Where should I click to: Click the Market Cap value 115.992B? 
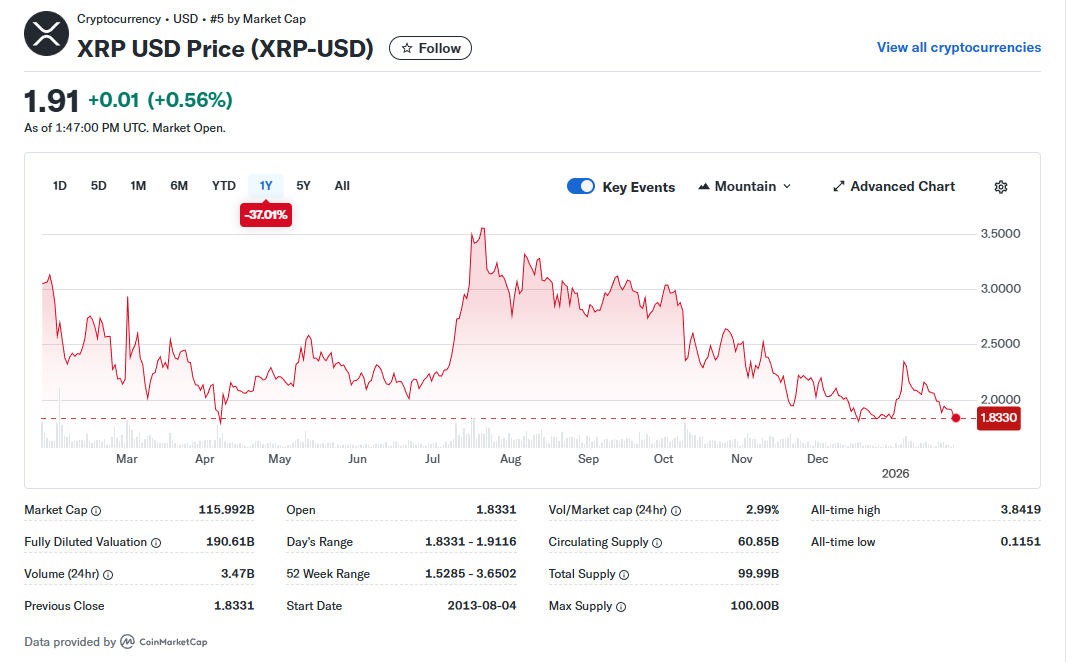pyautogui.click(x=227, y=510)
